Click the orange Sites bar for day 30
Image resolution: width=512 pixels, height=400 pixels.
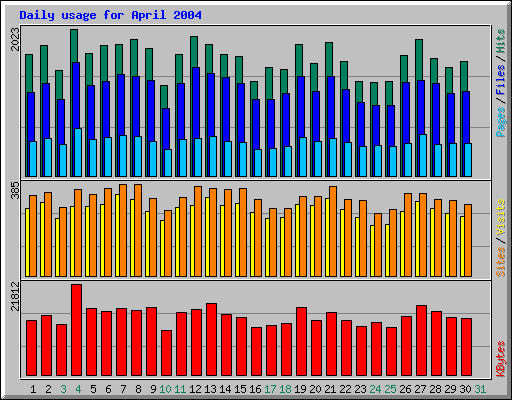pos(468,240)
